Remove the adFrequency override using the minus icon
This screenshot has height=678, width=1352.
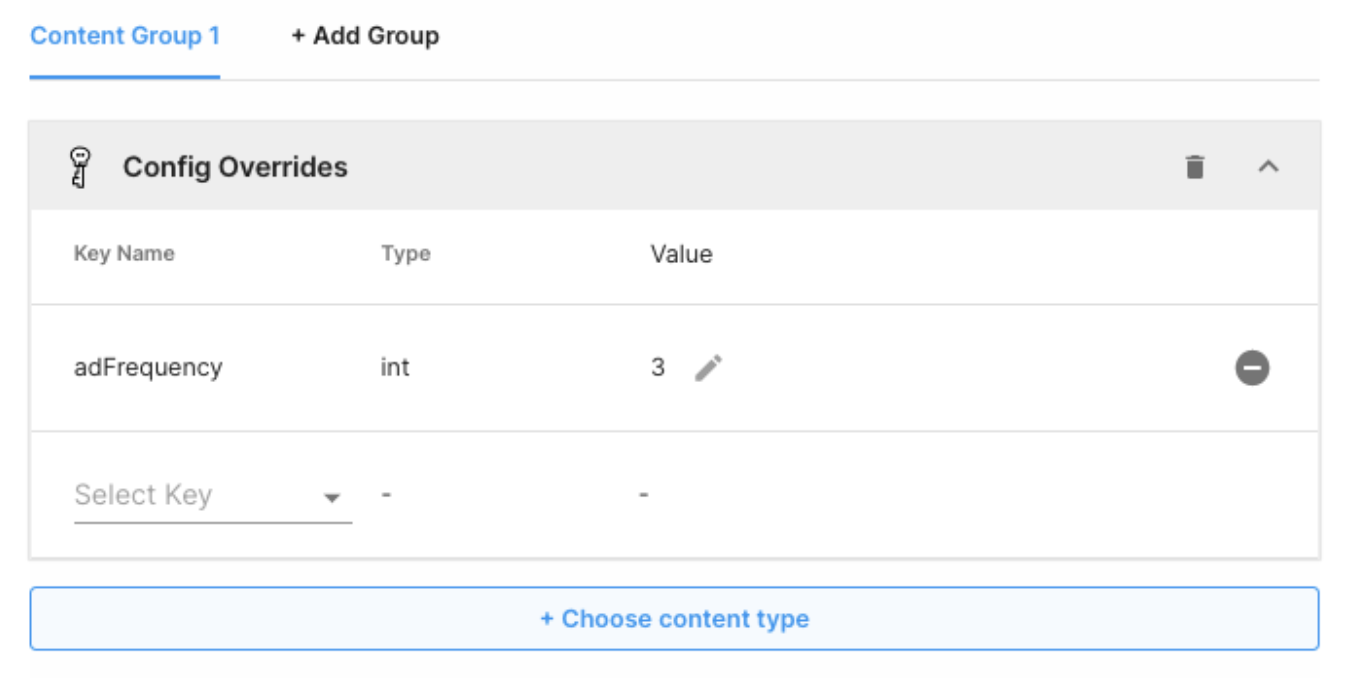(x=1252, y=368)
